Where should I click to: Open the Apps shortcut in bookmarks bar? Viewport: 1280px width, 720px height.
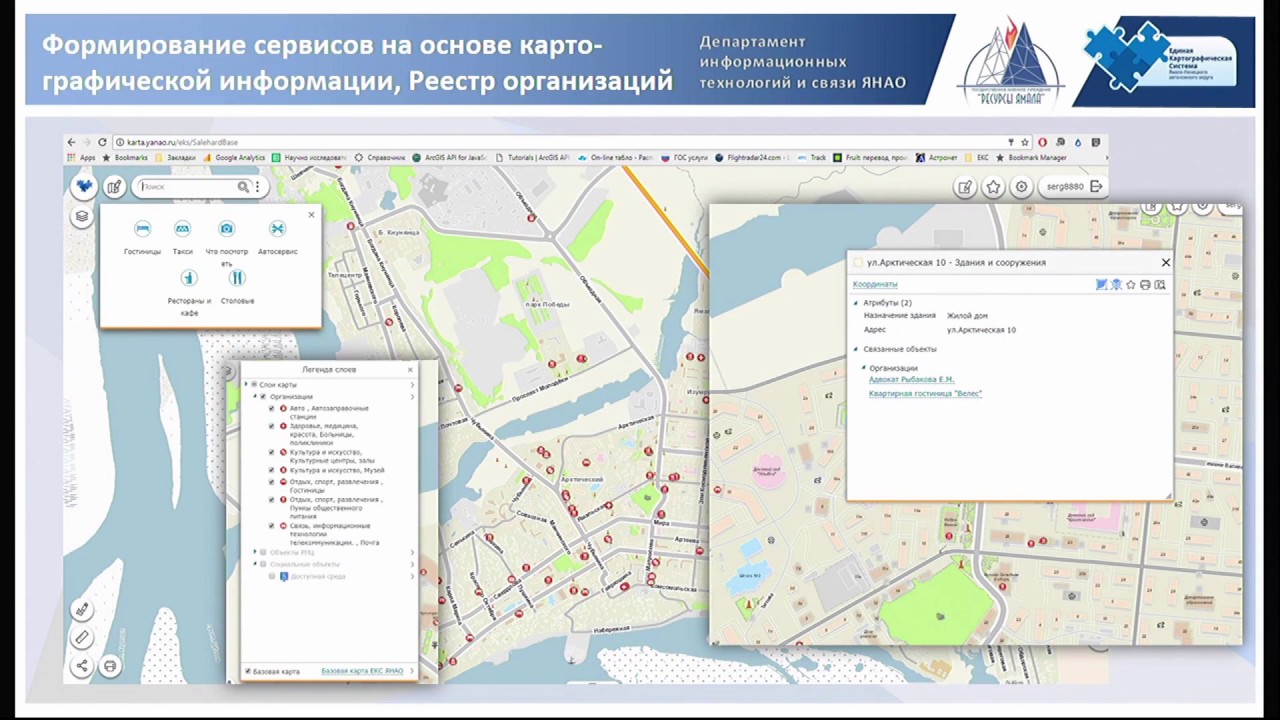pyautogui.click(x=82, y=158)
